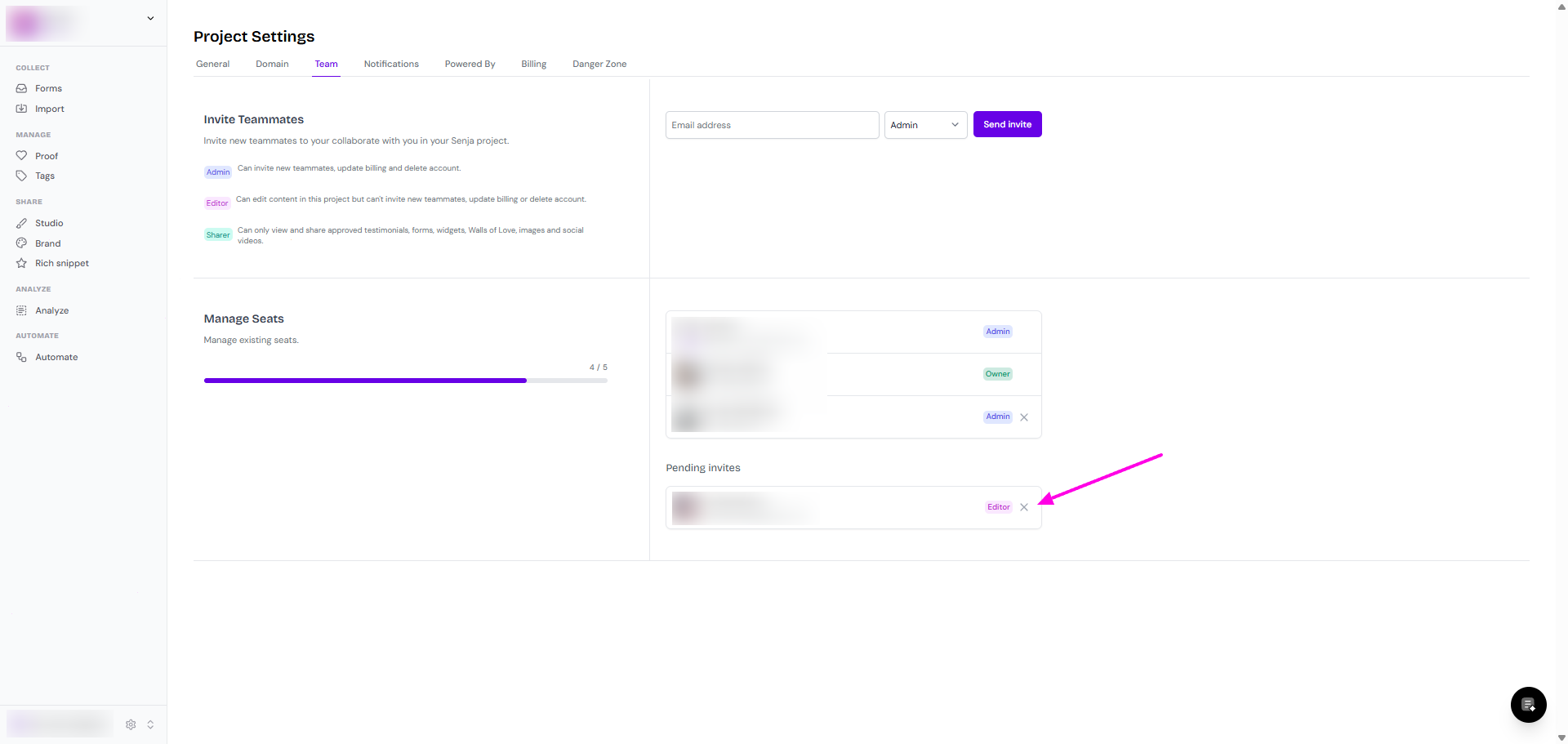Remove the third Admin teammate
This screenshot has width=1568, height=744.
pyautogui.click(x=1024, y=417)
